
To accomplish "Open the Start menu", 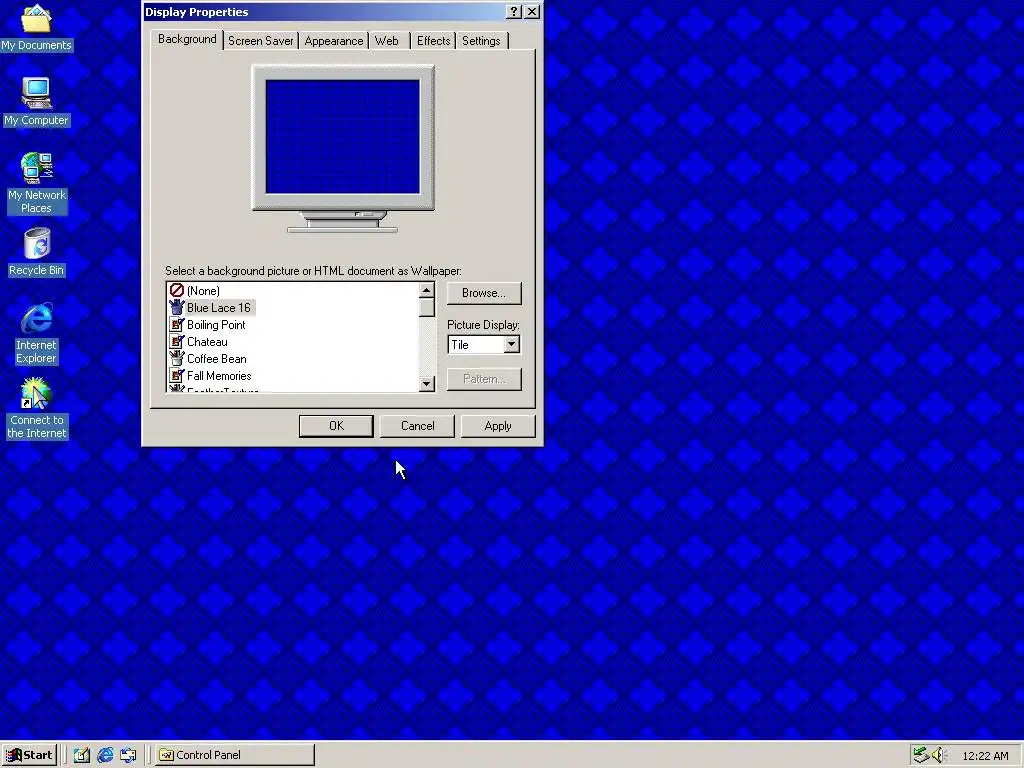I will (29, 755).
